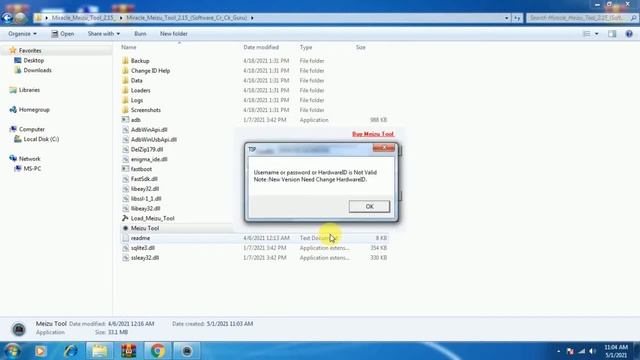Select the Data folder
Screen dimensions: 640x360
click(x=136, y=80)
